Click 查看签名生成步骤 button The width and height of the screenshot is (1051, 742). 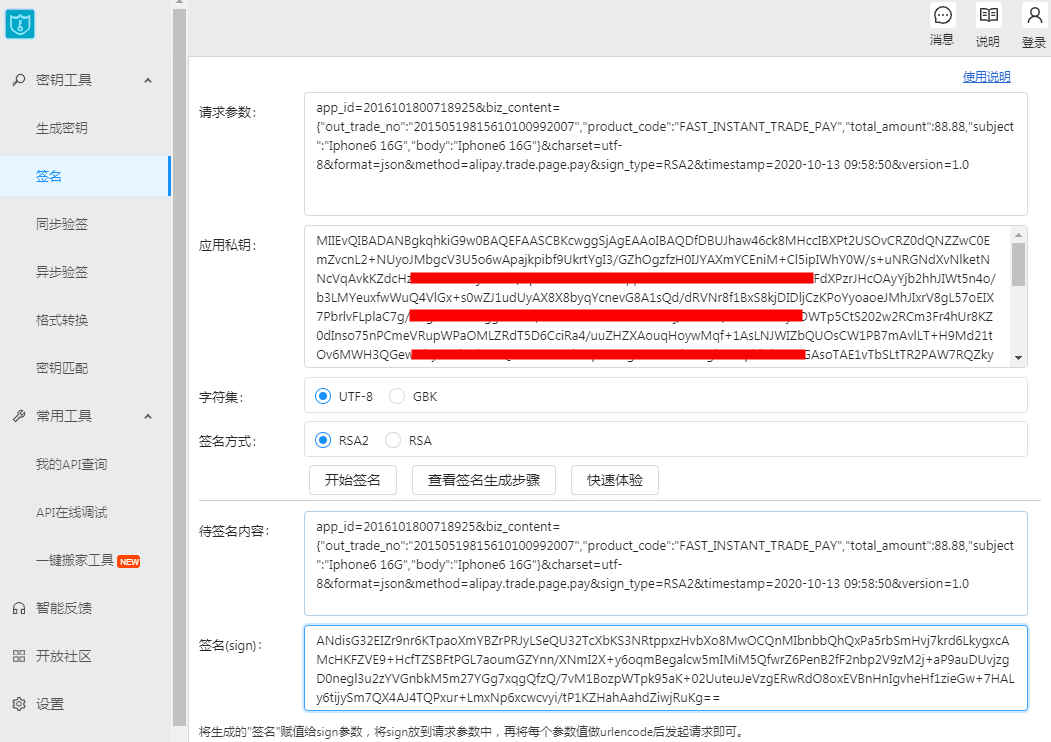(484, 480)
